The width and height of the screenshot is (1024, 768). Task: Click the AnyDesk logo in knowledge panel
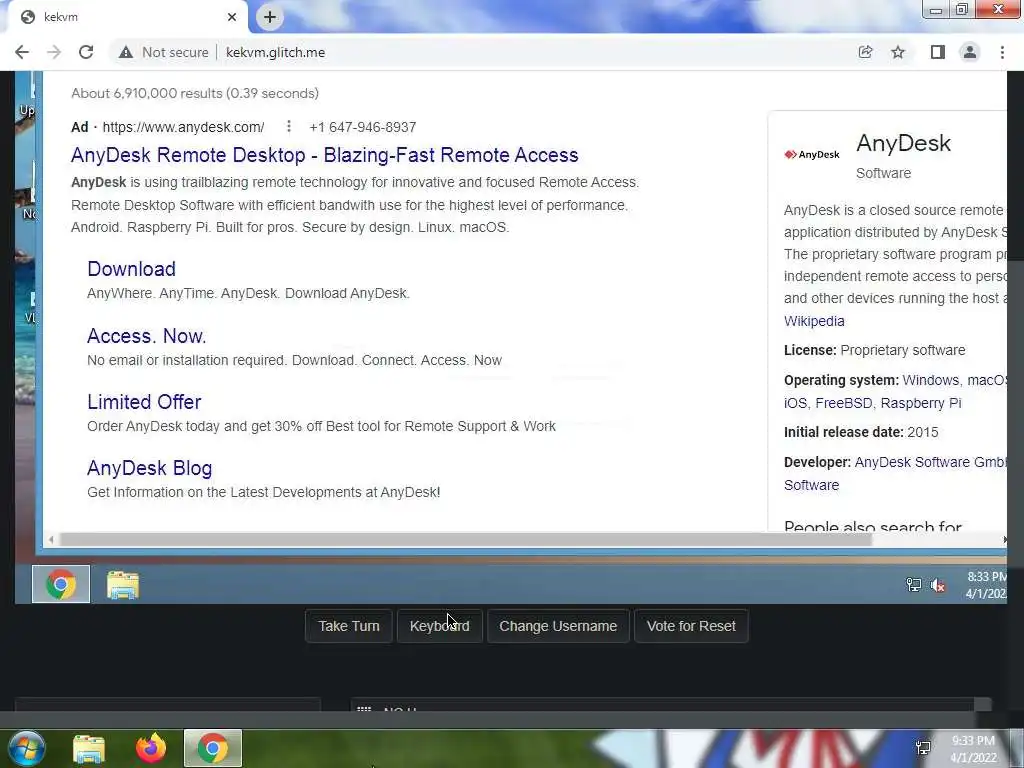pos(812,155)
